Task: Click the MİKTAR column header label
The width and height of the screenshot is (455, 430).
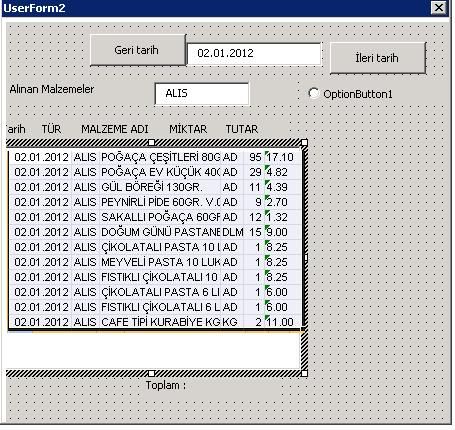Action: [x=188, y=129]
